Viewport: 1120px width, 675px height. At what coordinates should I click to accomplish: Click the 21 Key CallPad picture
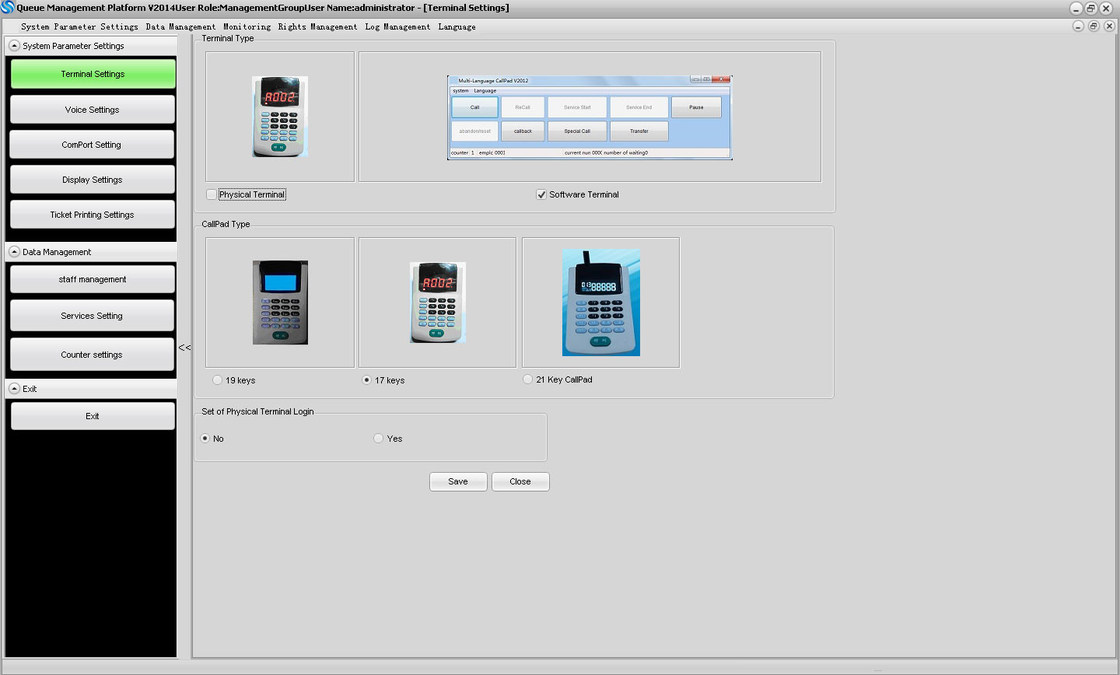(x=600, y=302)
